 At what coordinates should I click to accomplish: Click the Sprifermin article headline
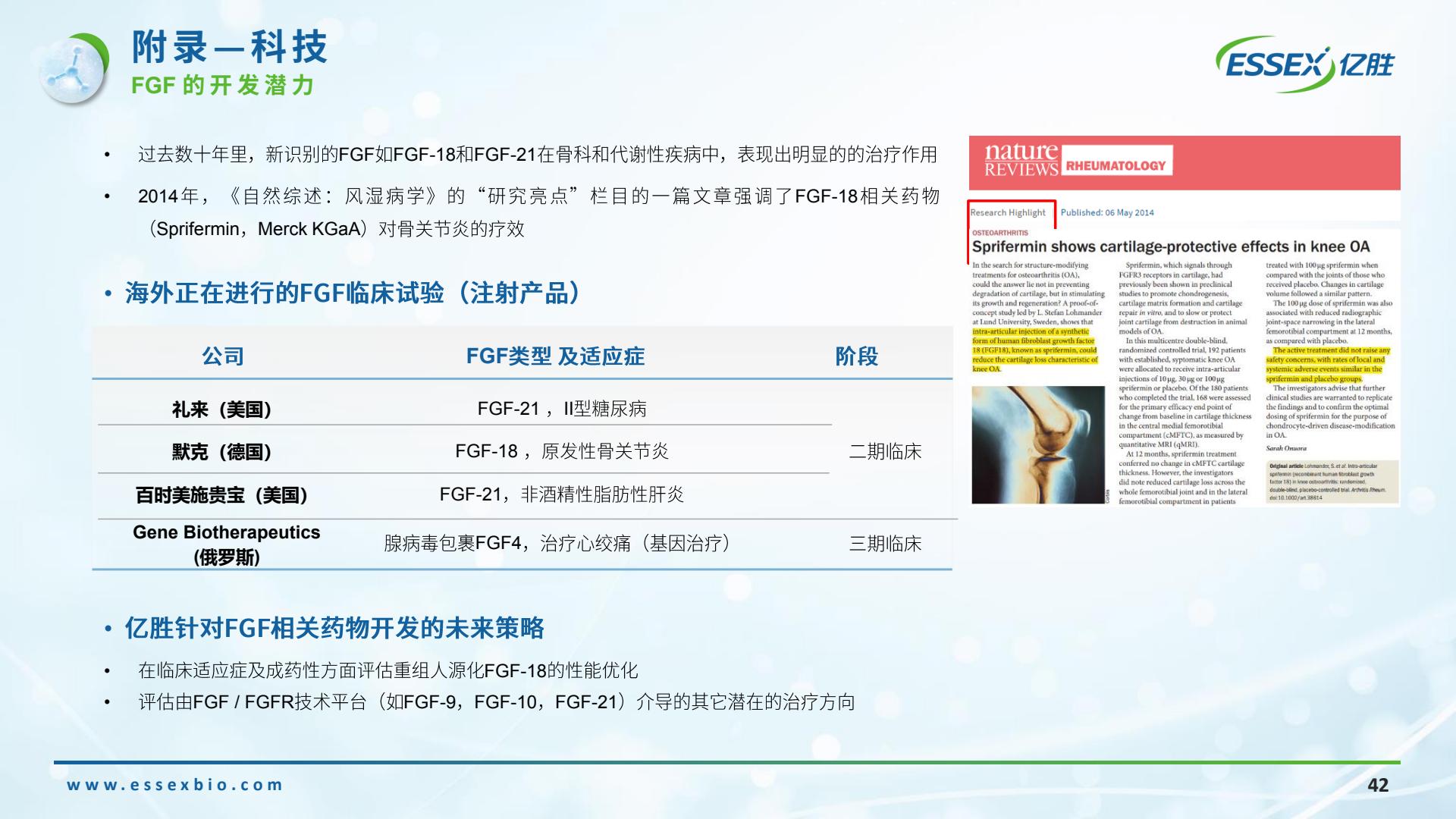(x=1171, y=246)
